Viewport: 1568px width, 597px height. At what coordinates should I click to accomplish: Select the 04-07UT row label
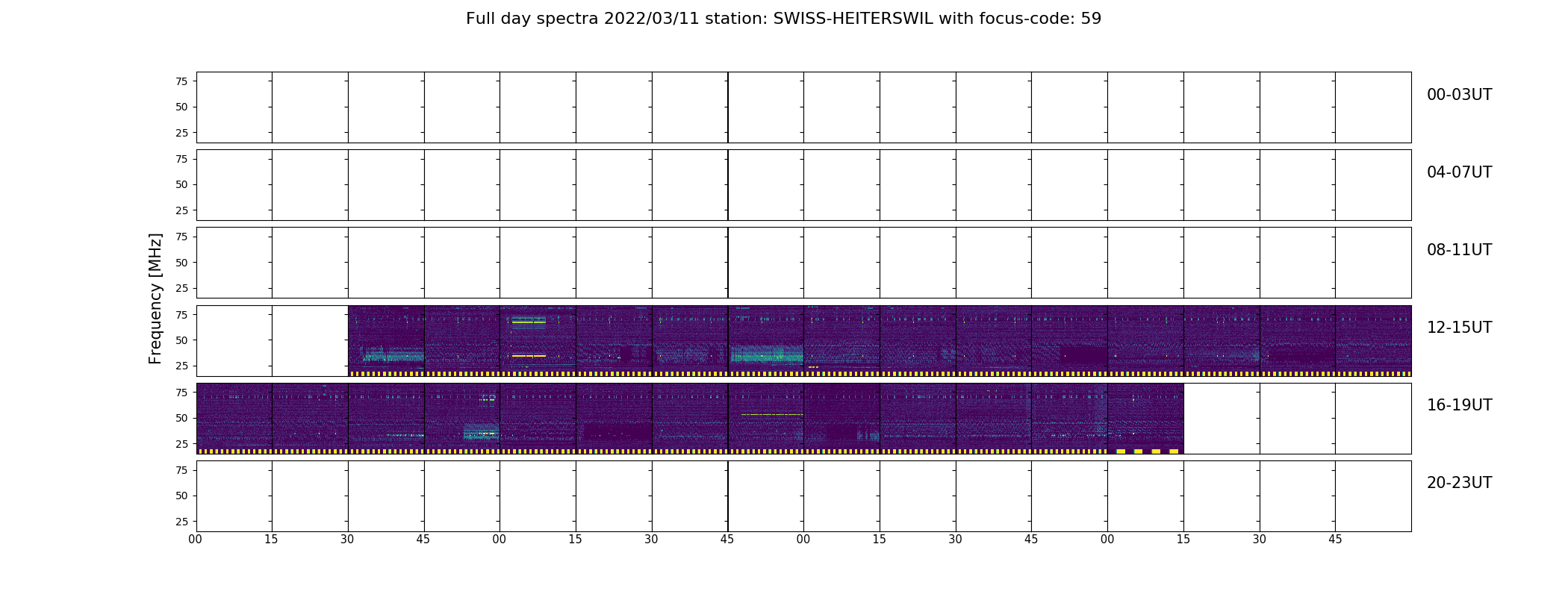click(1459, 172)
